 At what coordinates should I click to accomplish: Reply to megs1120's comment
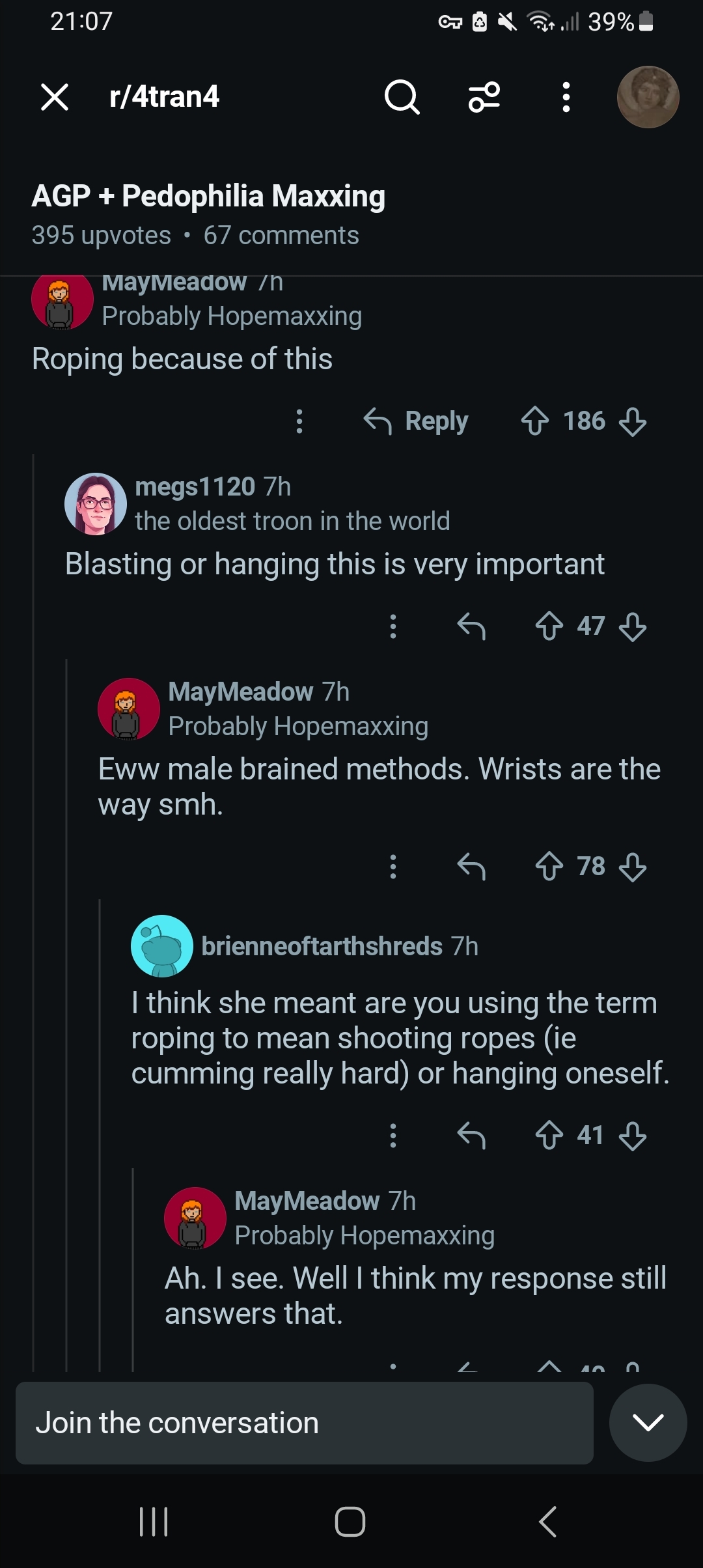coord(471,626)
